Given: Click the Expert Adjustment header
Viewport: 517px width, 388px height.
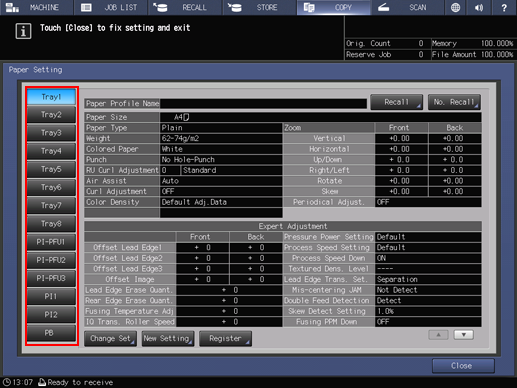Looking at the screenshot, I should tap(283, 226).
